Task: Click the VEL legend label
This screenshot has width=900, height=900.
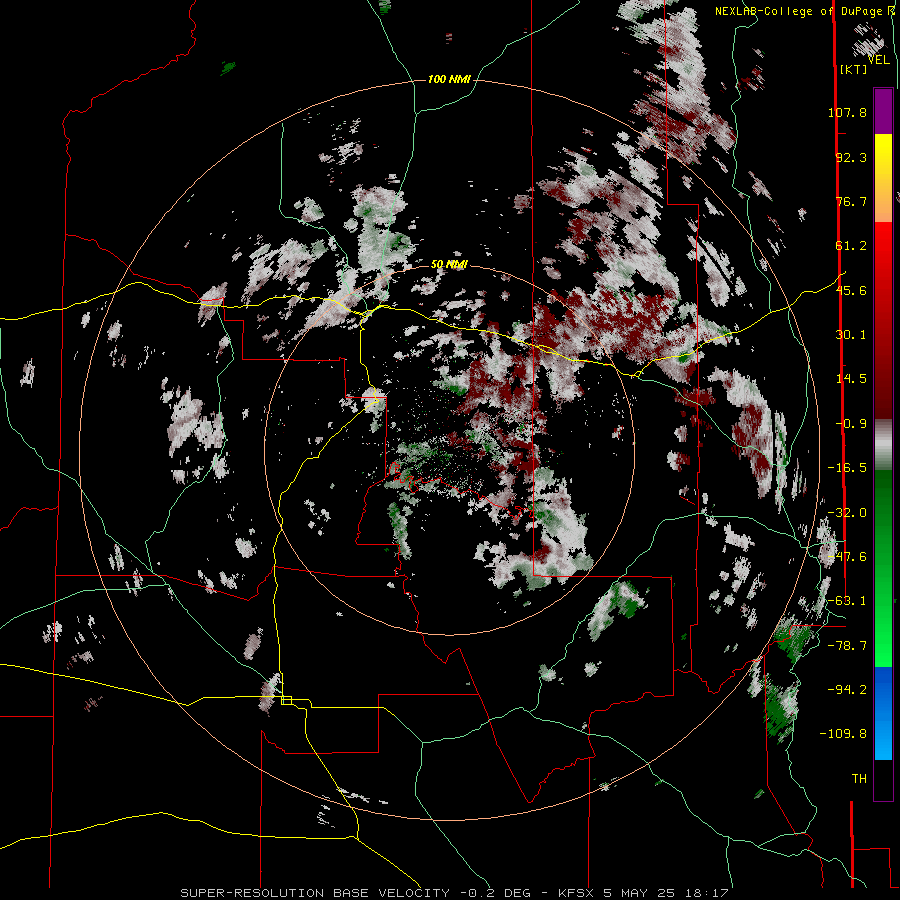Action: click(x=878, y=60)
